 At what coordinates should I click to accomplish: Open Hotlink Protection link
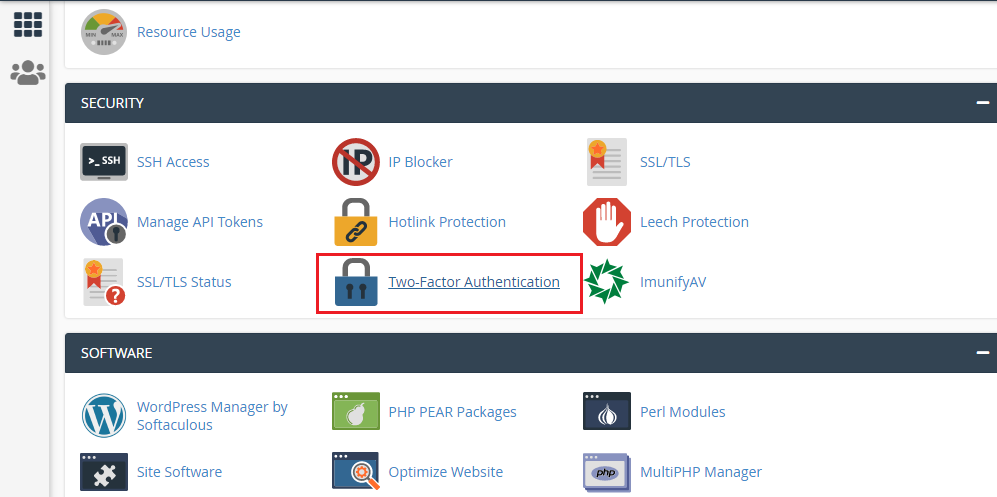(x=447, y=222)
